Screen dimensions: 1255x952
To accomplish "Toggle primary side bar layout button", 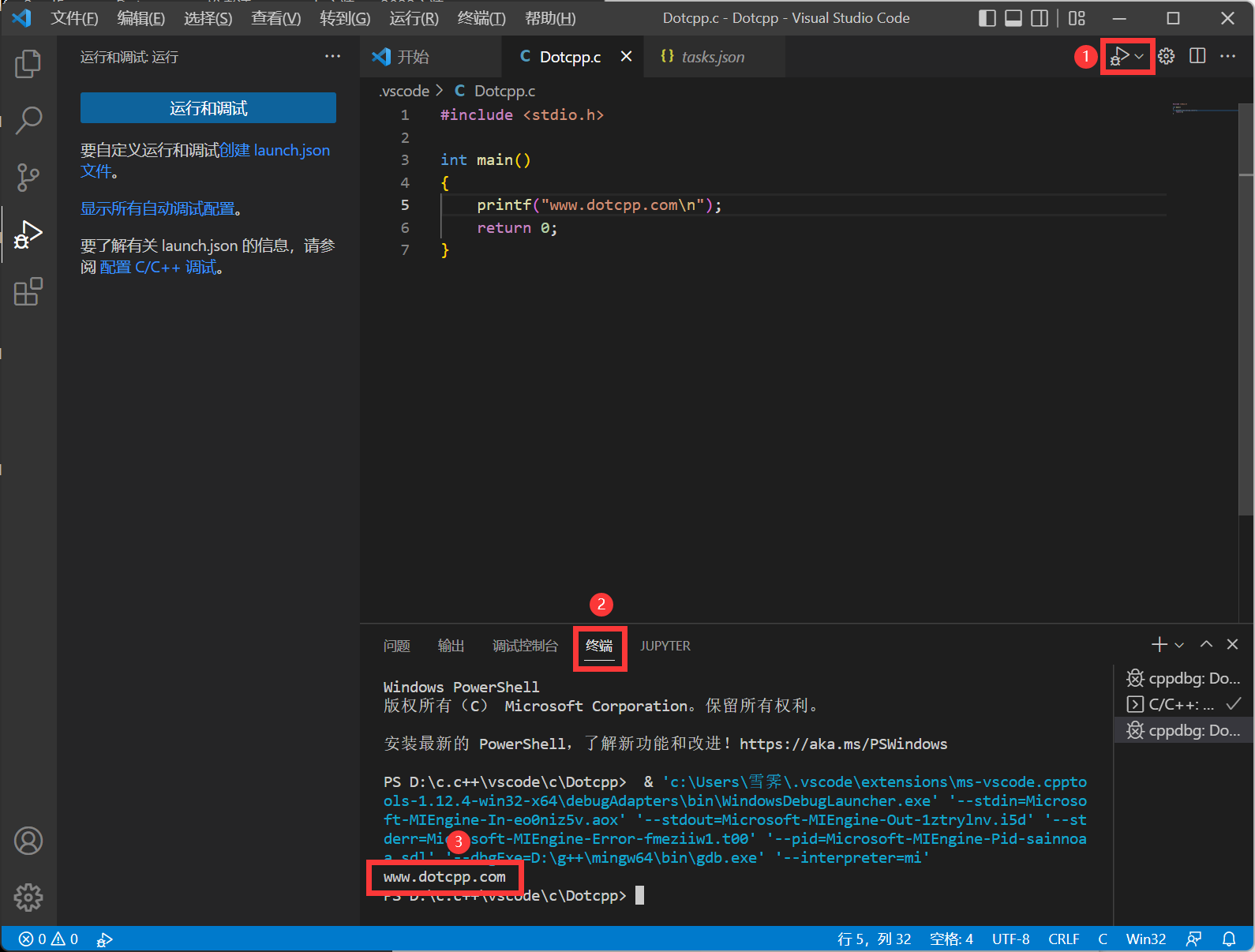I will point(987,18).
